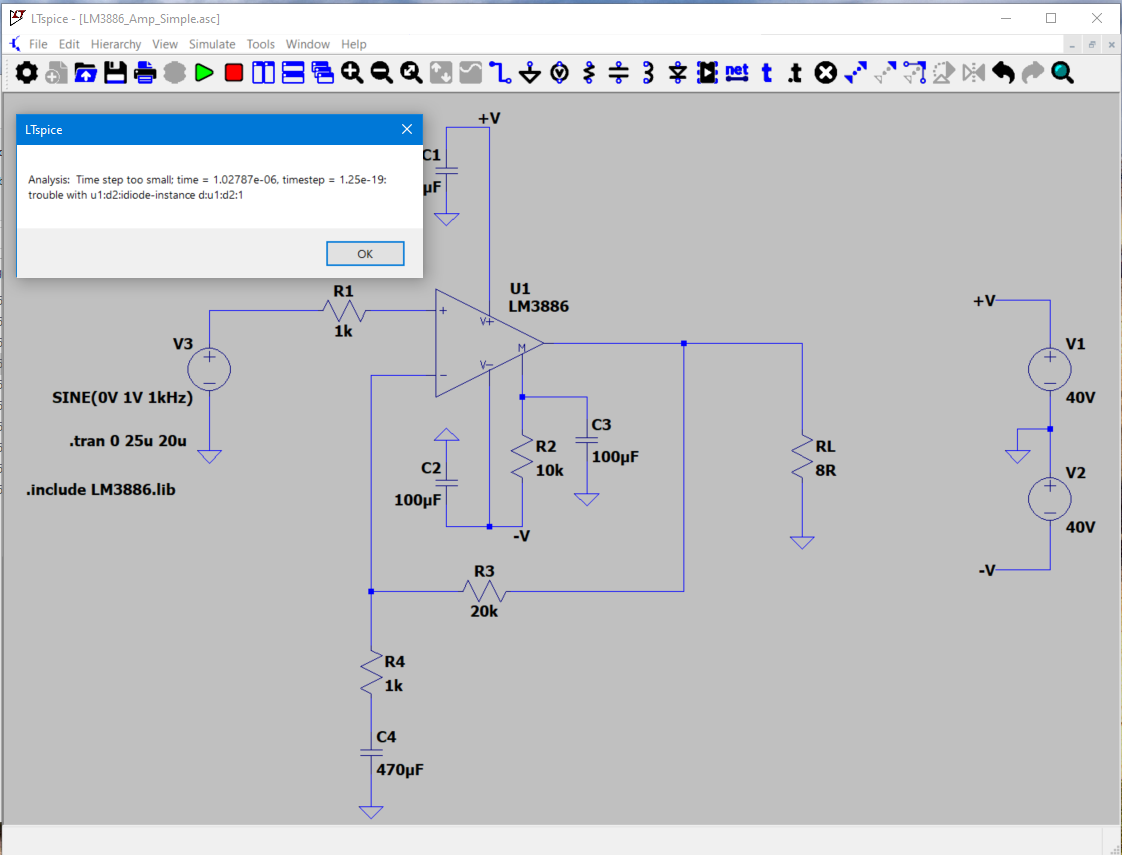The width and height of the screenshot is (1122, 855).
Task: Open the View menu
Action: pos(165,44)
